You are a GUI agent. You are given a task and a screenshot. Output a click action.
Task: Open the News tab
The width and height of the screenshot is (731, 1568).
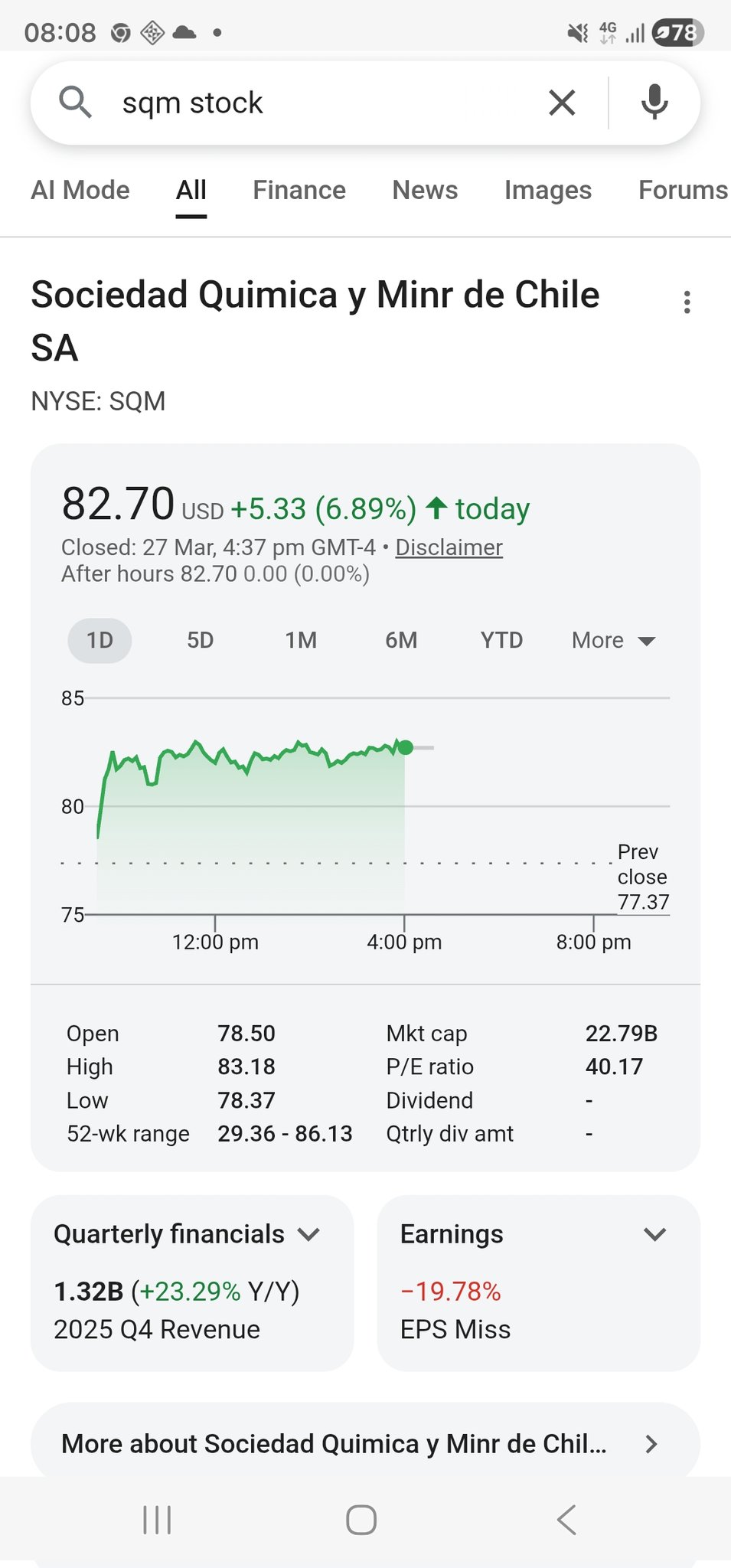click(425, 190)
